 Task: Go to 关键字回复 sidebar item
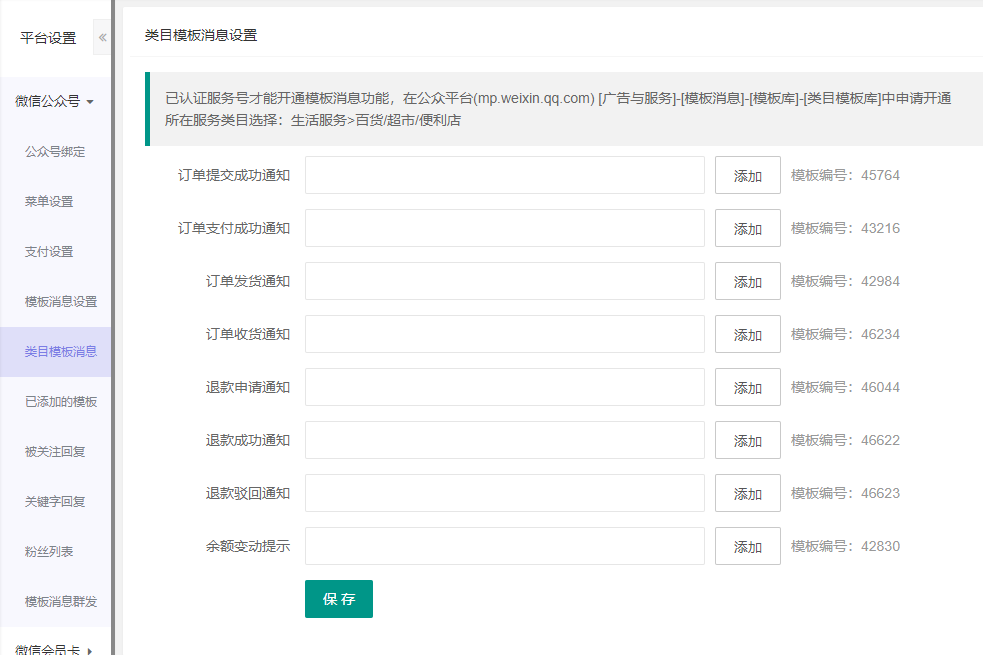click(55, 502)
